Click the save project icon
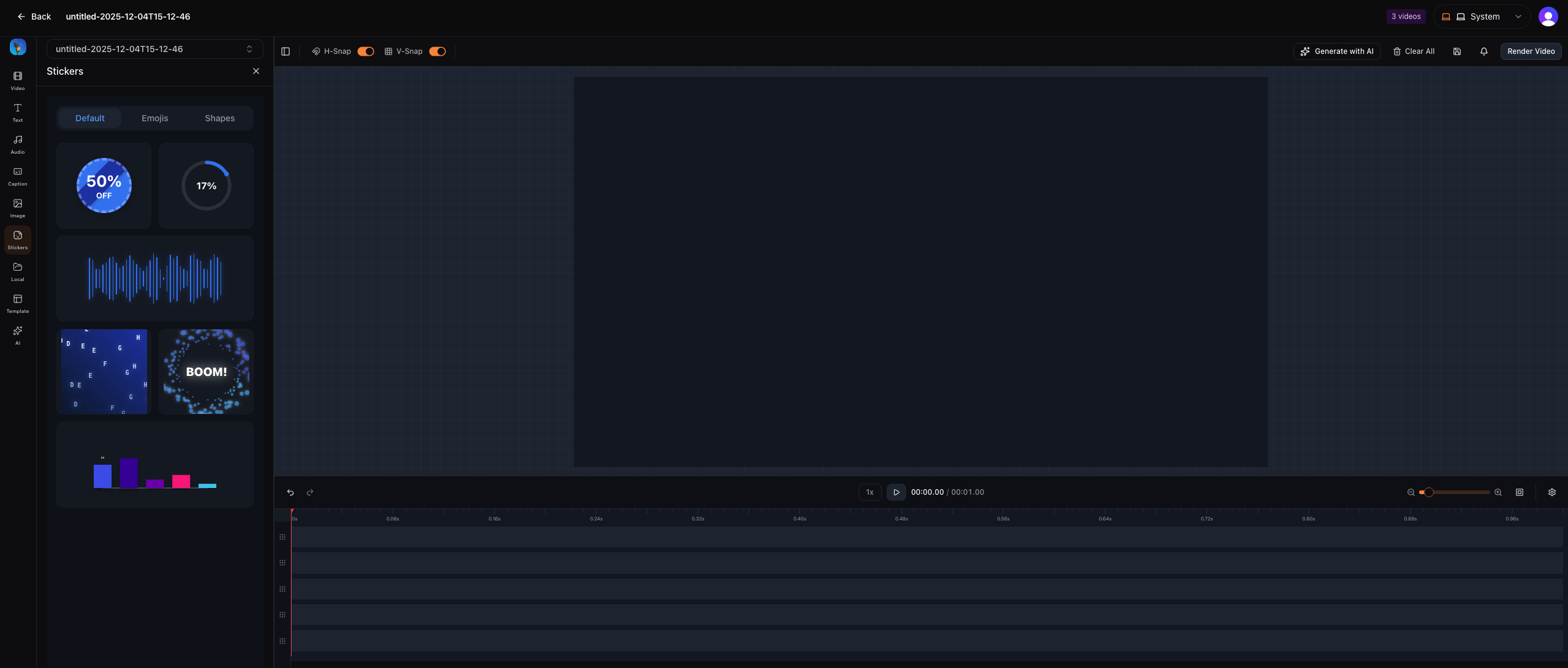This screenshot has width=1568, height=668. 1456,51
